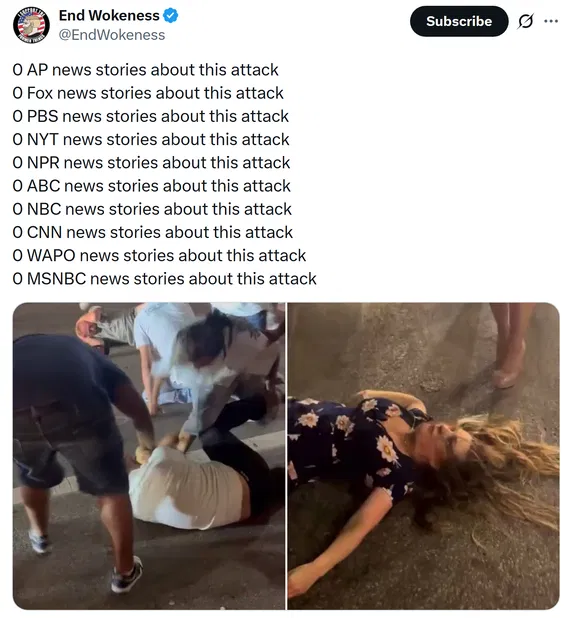Click the line mentioning Fox news stories
The width and height of the screenshot is (568, 618).
click(x=148, y=93)
